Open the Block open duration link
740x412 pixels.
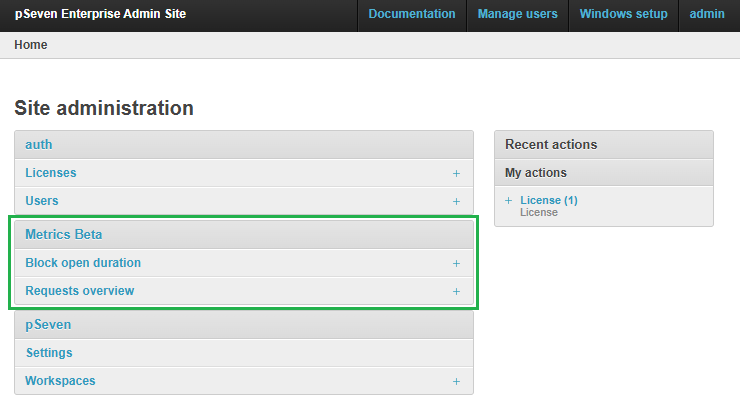83,263
